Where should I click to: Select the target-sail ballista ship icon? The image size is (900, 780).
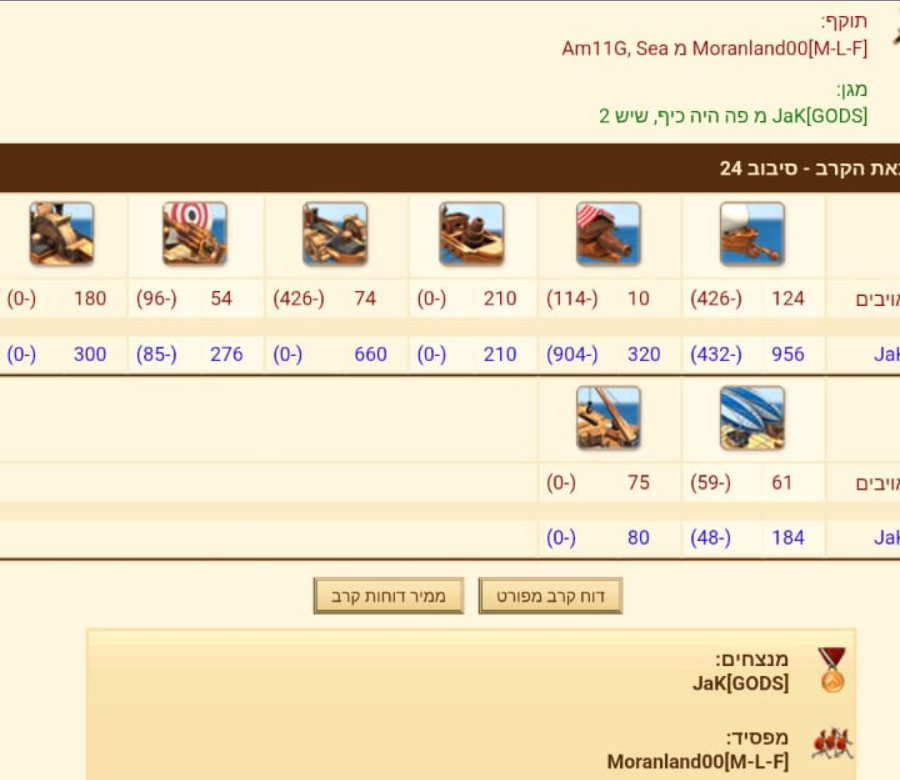pyautogui.click(x=195, y=234)
